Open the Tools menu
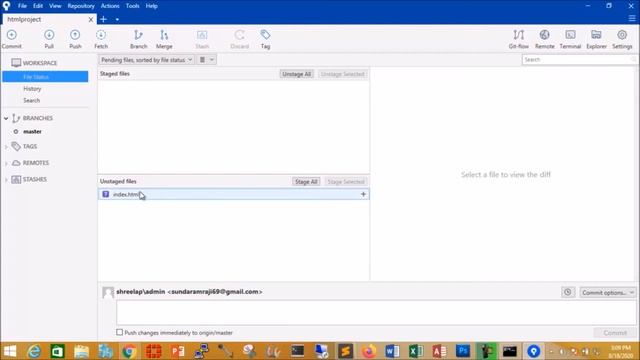Viewport: 640px width, 360px height. tap(132, 6)
